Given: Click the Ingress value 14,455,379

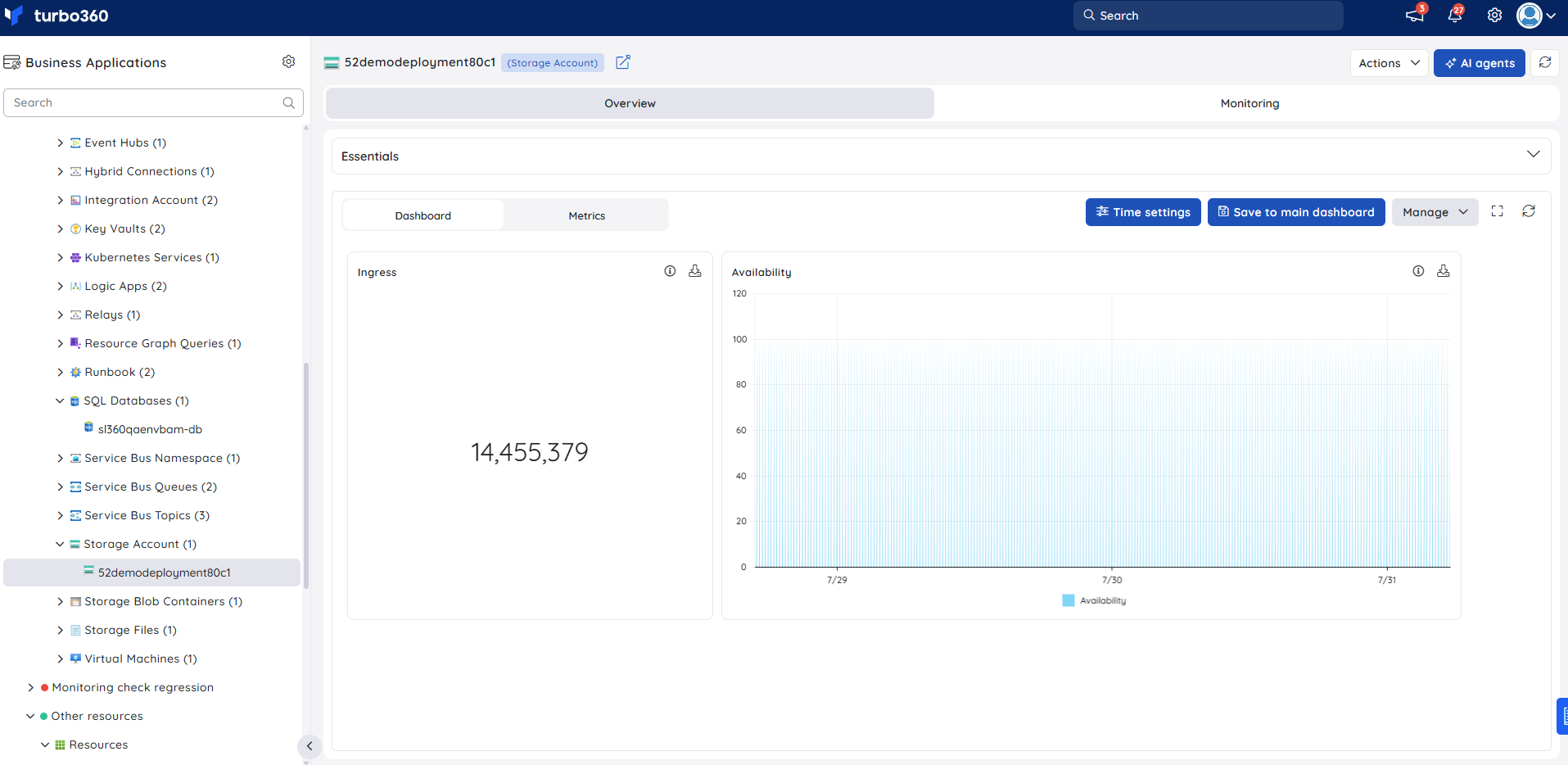Looking at the screenshot, I should [x=530, y=452].
